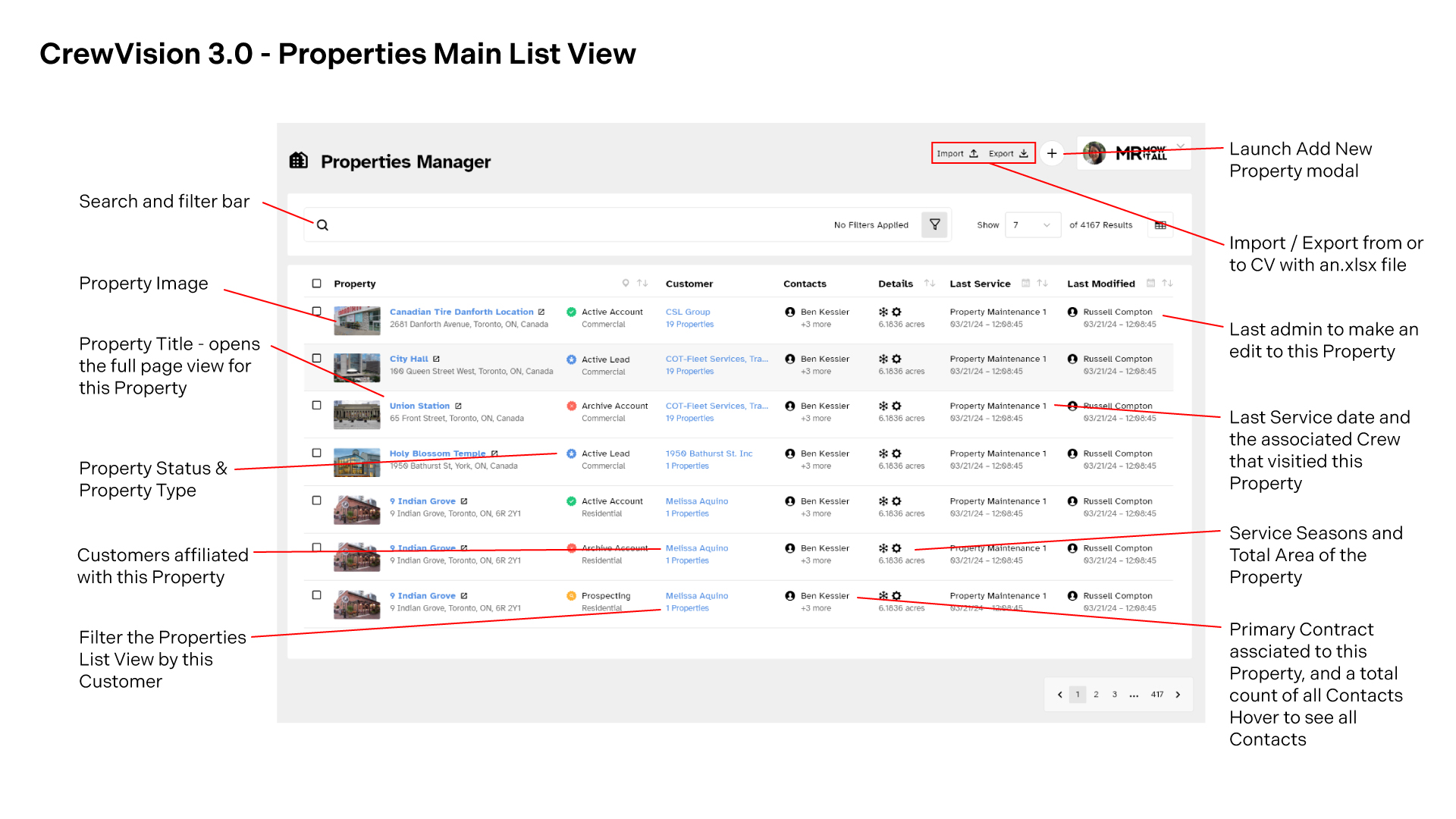Click Canadian Tire property thumbnail image
The height and width of the screenshot is (819, 1456).
tap(357, 321)
